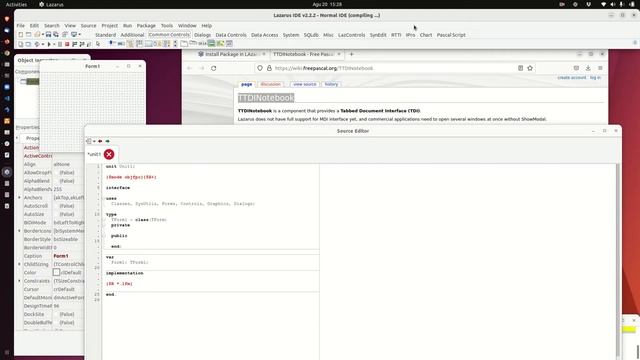Click the Save toolbar icon
The image size is (640, 360).
point(48,35)
